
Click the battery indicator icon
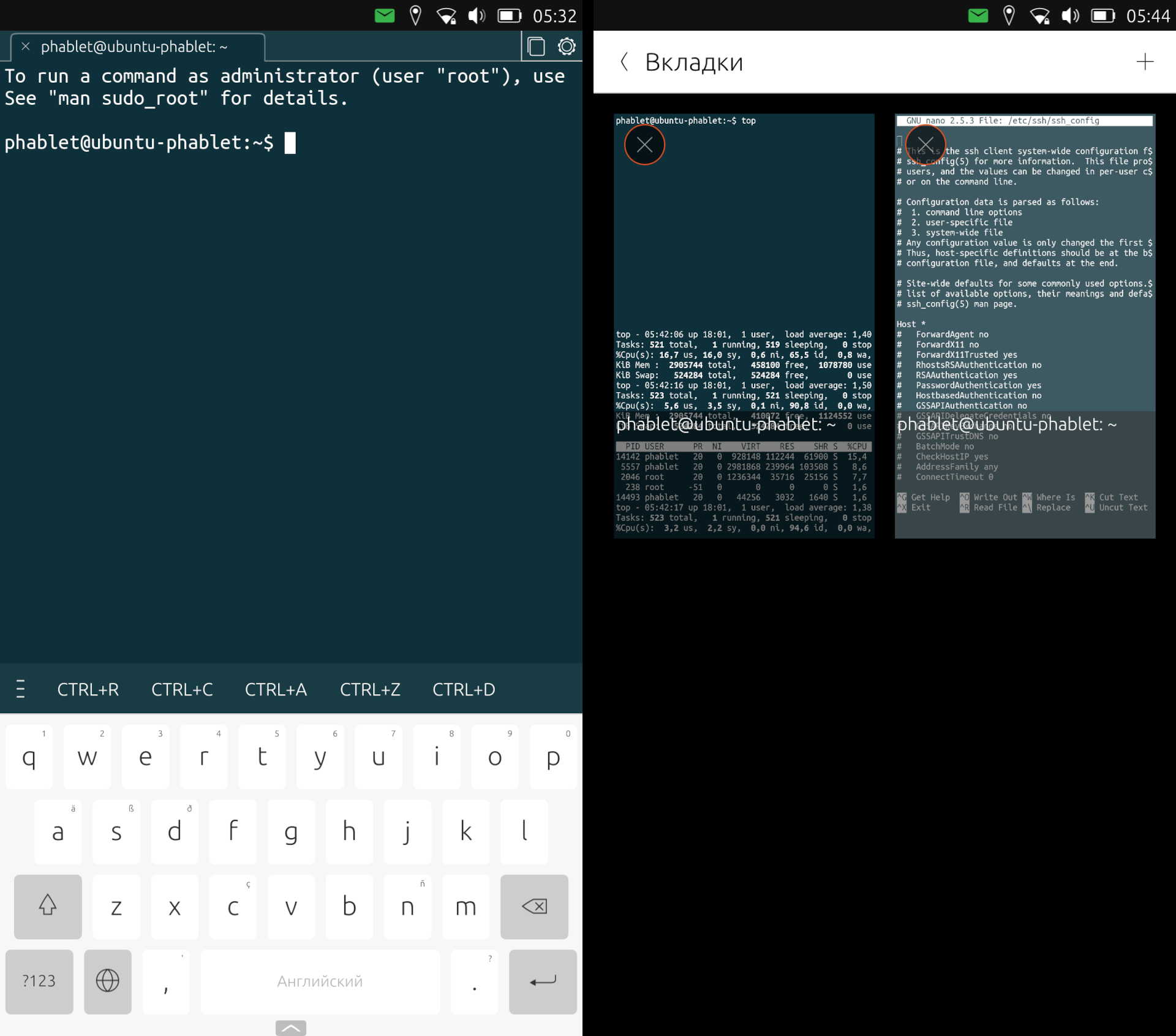click(x=510, y=15)
